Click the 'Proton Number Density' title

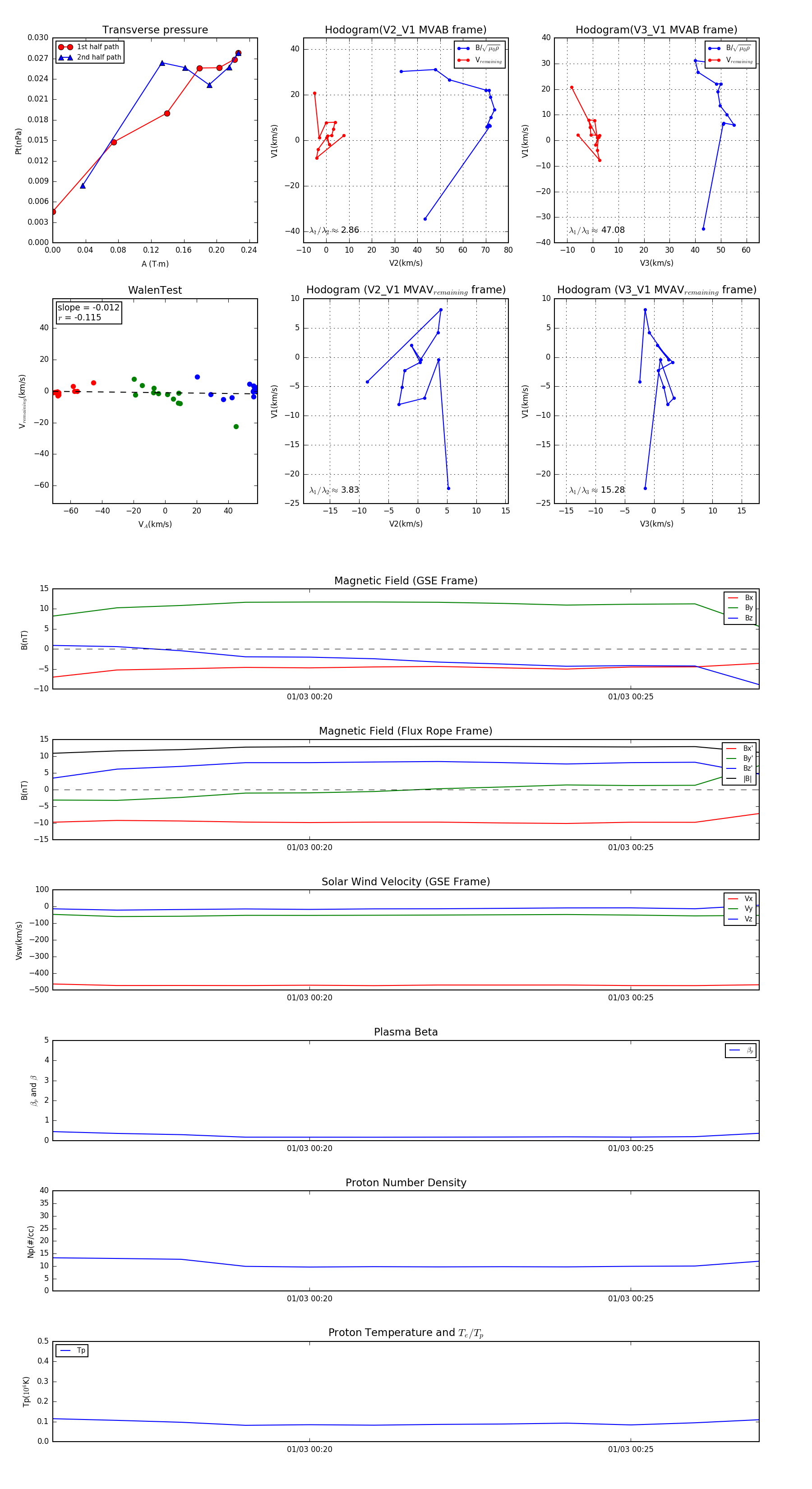(406, 1183)
